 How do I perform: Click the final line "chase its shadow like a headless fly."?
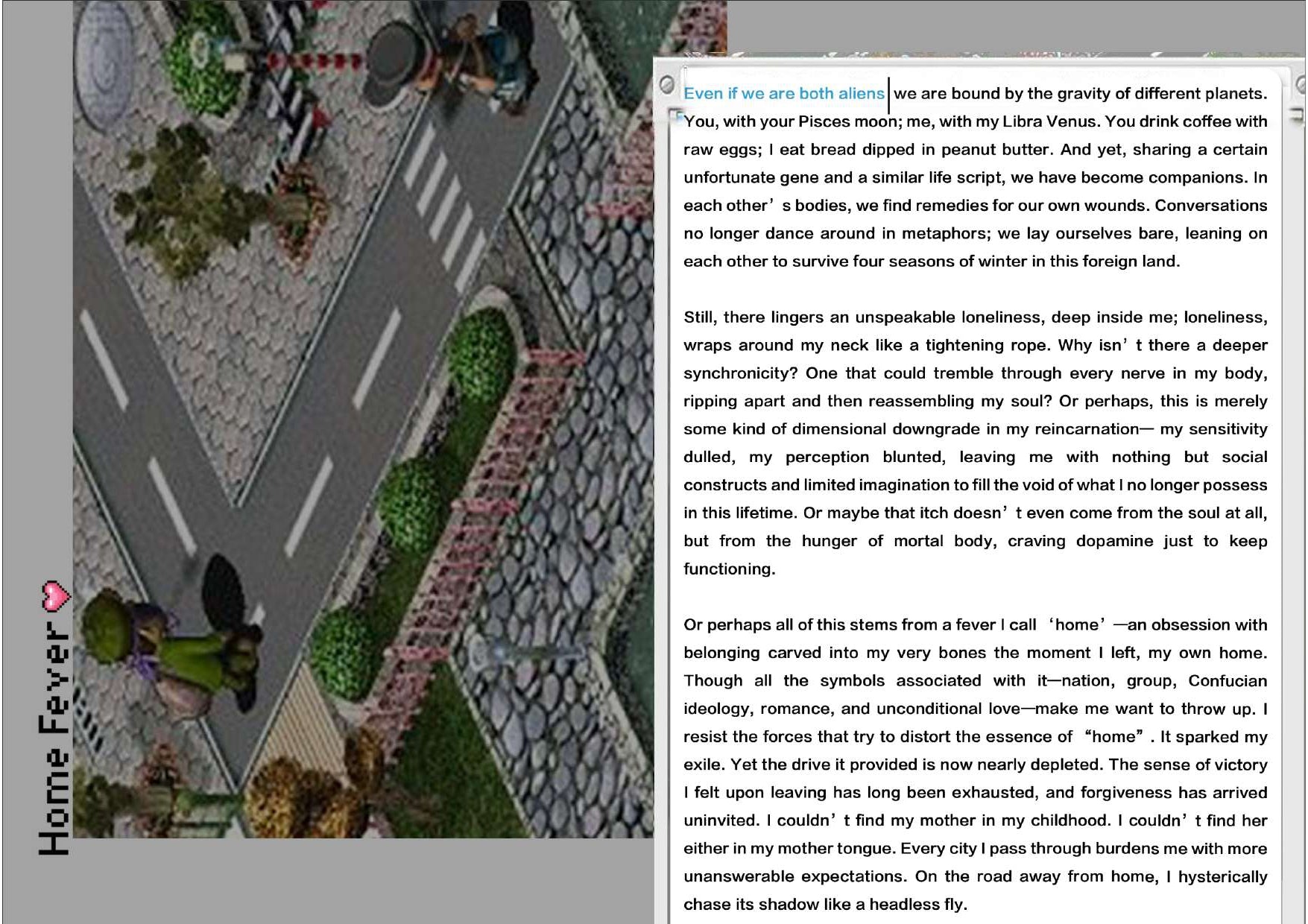[825, 905]
